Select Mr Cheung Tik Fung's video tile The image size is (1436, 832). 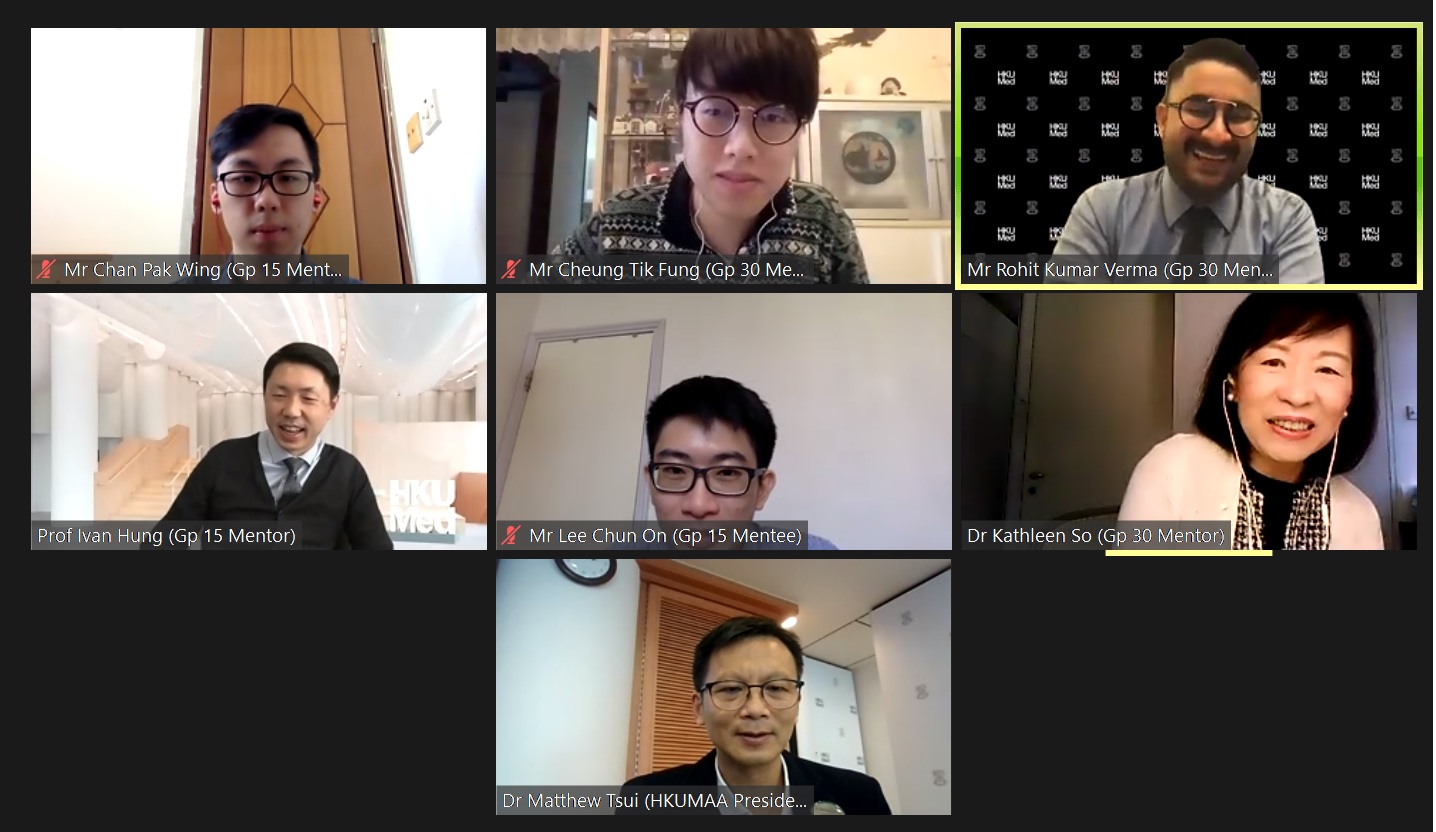coord(723,156)
